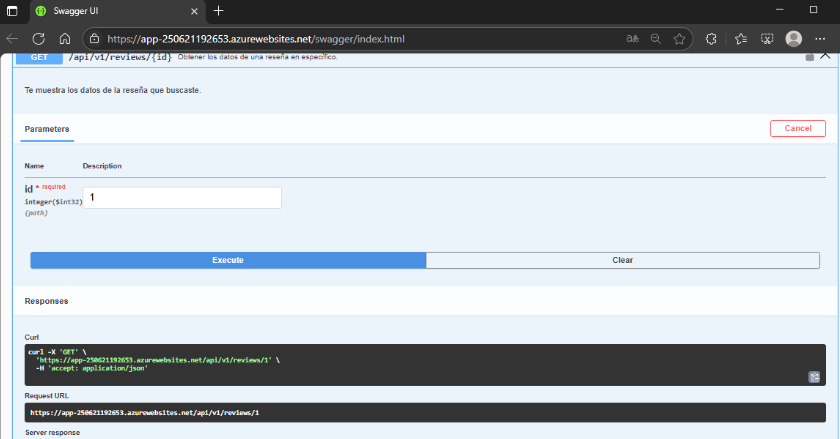Maximize the browser window
840x439 pixels.
click(x=813, y=10)
